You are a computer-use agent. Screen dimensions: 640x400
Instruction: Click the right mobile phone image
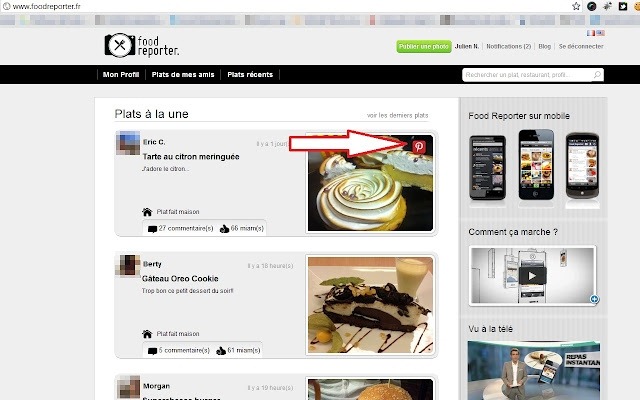582,166
